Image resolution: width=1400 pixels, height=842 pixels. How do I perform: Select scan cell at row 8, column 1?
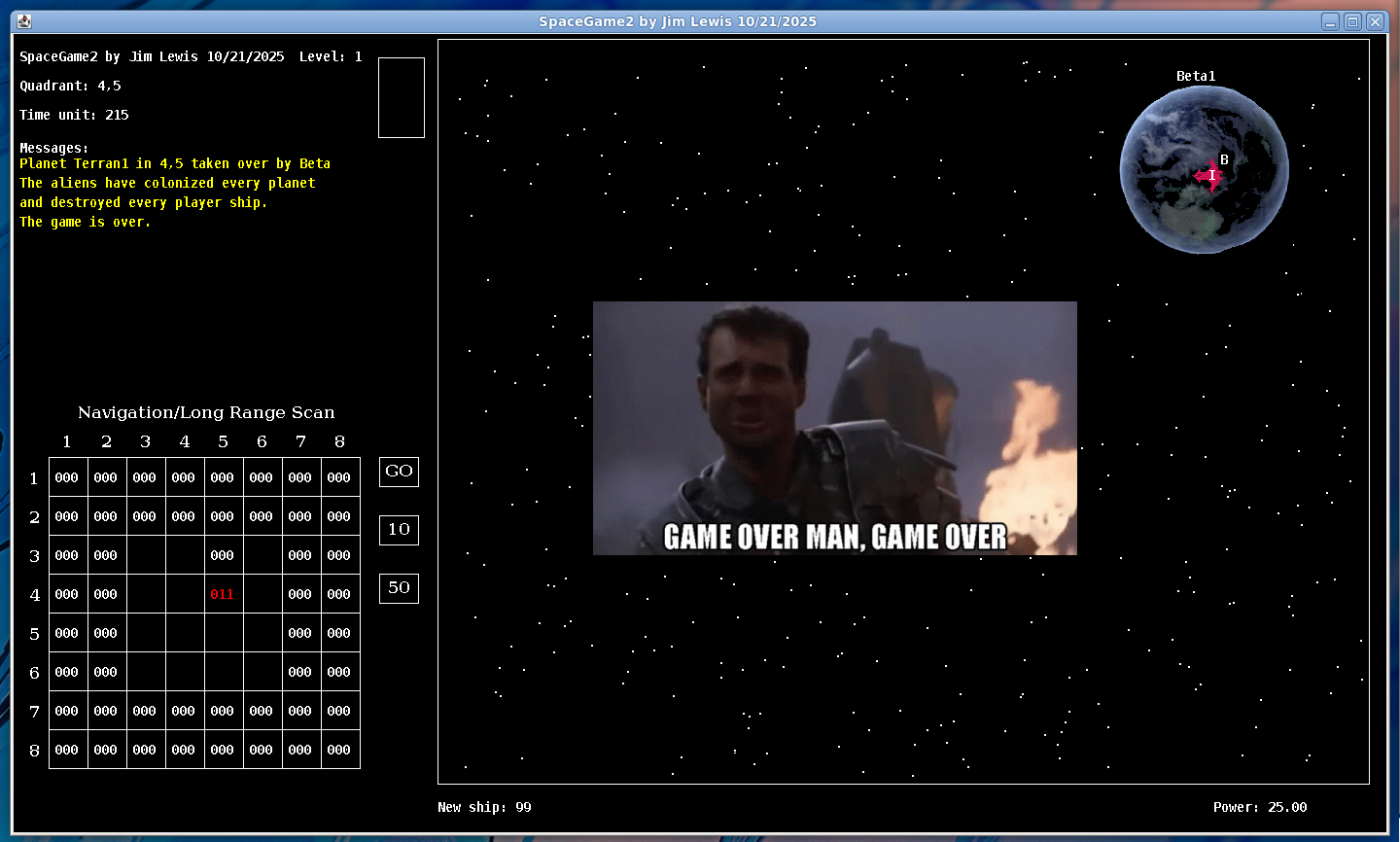(67, 750)
